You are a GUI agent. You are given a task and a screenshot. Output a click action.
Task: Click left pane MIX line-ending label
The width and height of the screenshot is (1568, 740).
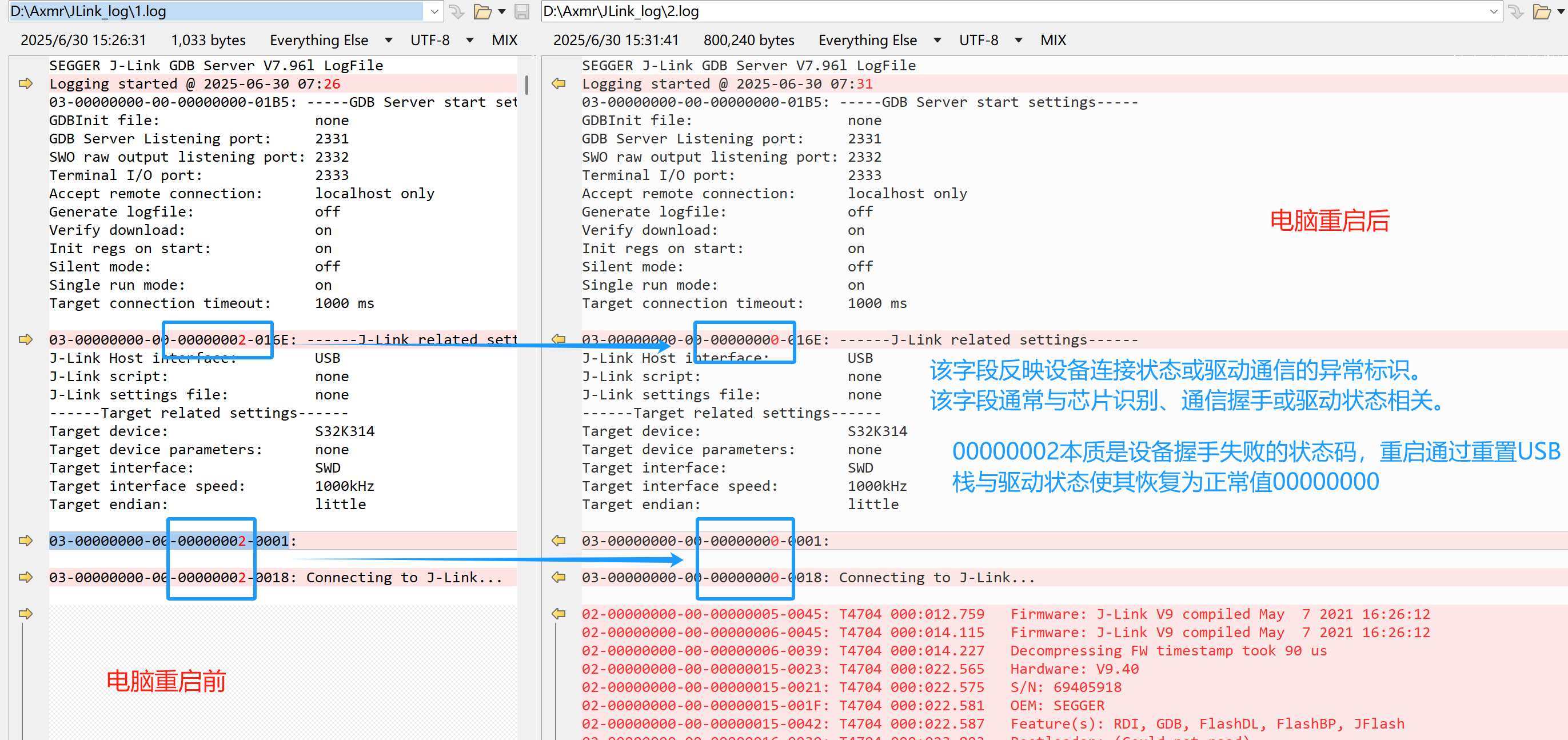(504, 40)
